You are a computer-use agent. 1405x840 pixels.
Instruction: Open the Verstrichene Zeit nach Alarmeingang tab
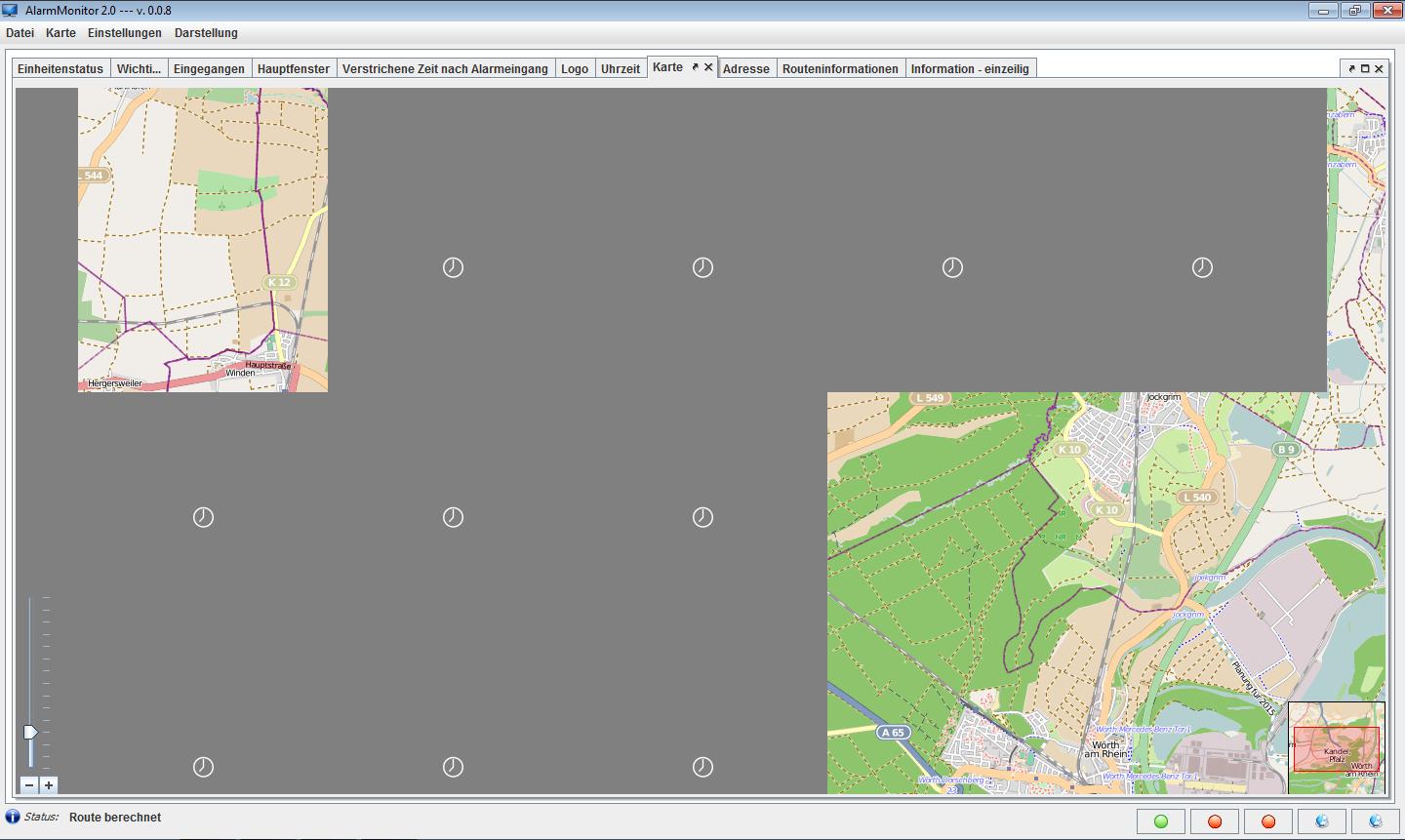click(445, 69)
